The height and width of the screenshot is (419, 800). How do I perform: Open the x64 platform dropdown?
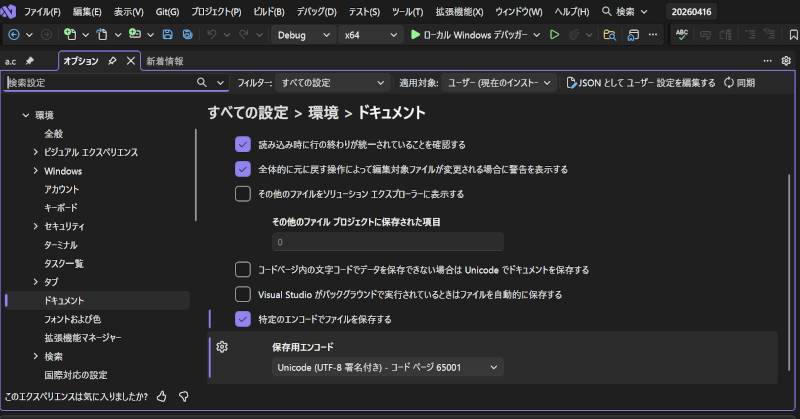370,35
